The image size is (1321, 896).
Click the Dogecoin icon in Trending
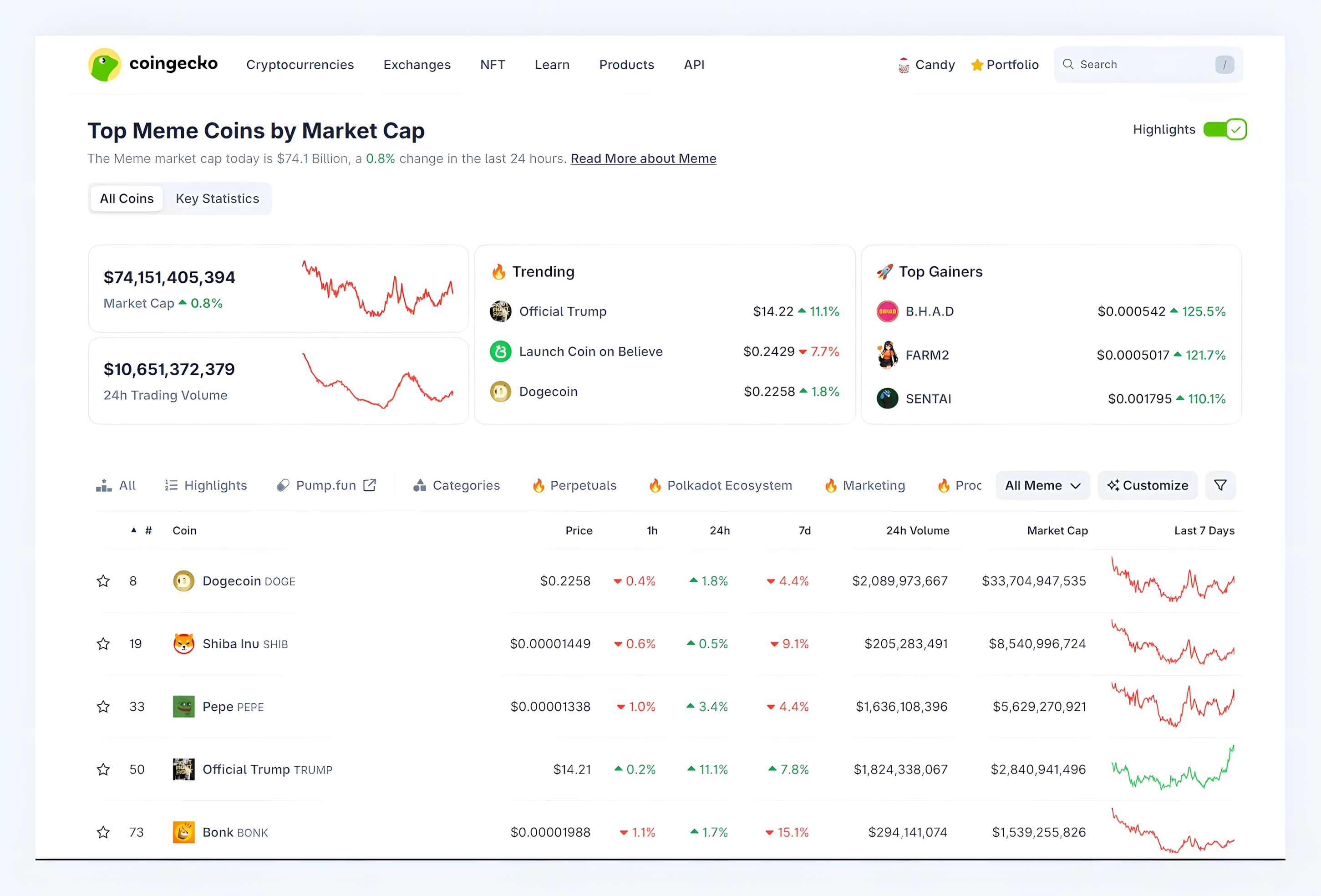click(x=500, y=391)
